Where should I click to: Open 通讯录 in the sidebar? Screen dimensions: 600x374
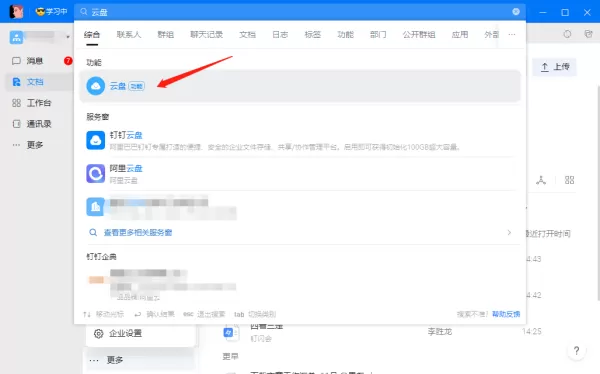click(x=38, y=124)
